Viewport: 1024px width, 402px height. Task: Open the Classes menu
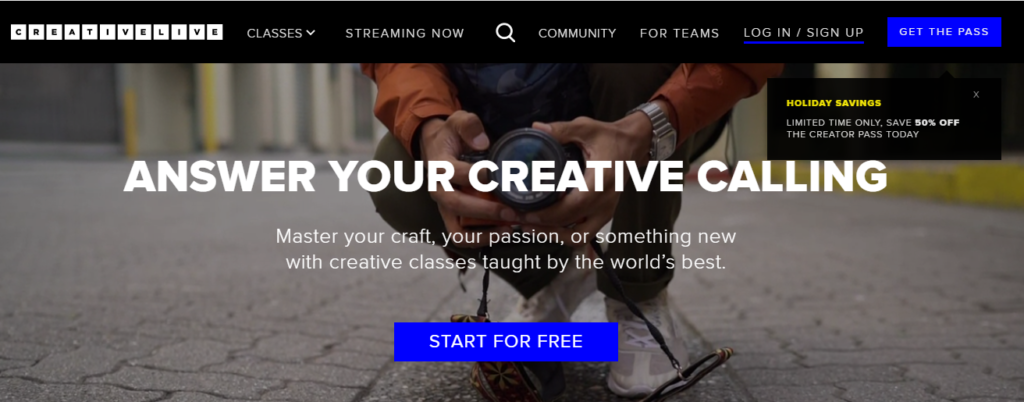tap(281, 33)
